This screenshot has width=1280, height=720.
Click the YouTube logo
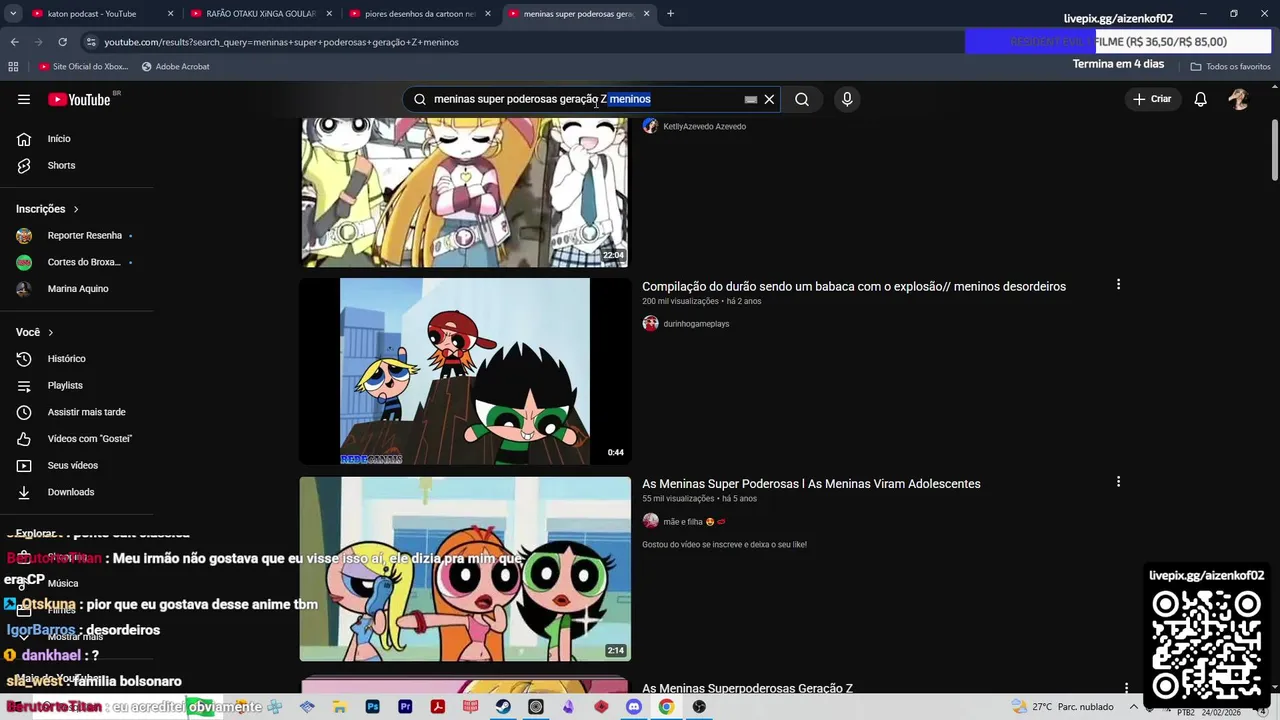coord(79,99)
